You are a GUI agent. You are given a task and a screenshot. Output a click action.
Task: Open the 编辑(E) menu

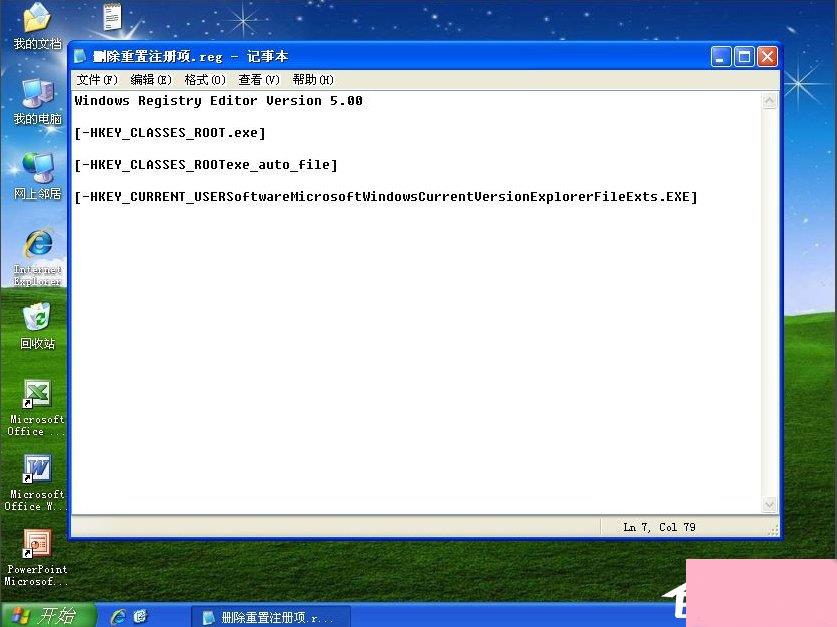point(151,80)
